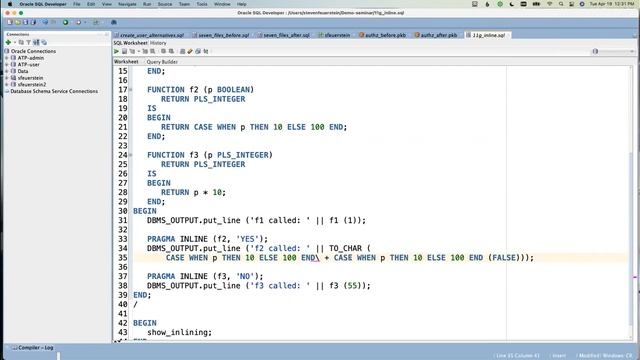Viewport: 640px width, 360px height.
Task: Expand the ATP-user connection node
Action: click(7, 64)
